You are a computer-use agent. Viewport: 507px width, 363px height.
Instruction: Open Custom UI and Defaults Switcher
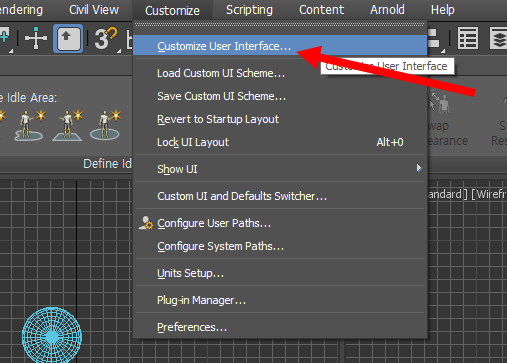point(280,196)
